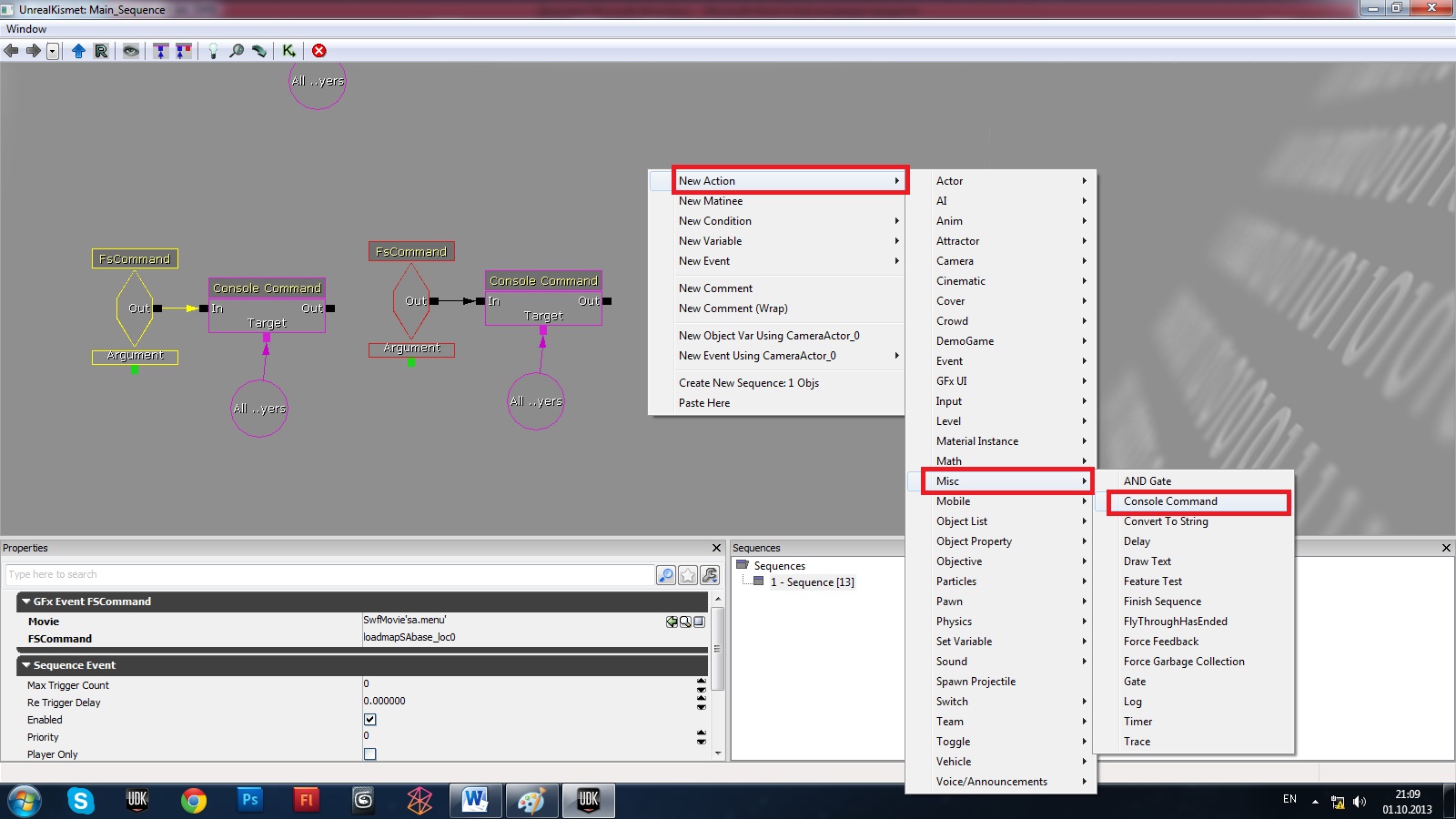Viewport: 1456px width, 819px height.
Task: Click the gray back arrow in the toolbar
Action: click(12, 51)
